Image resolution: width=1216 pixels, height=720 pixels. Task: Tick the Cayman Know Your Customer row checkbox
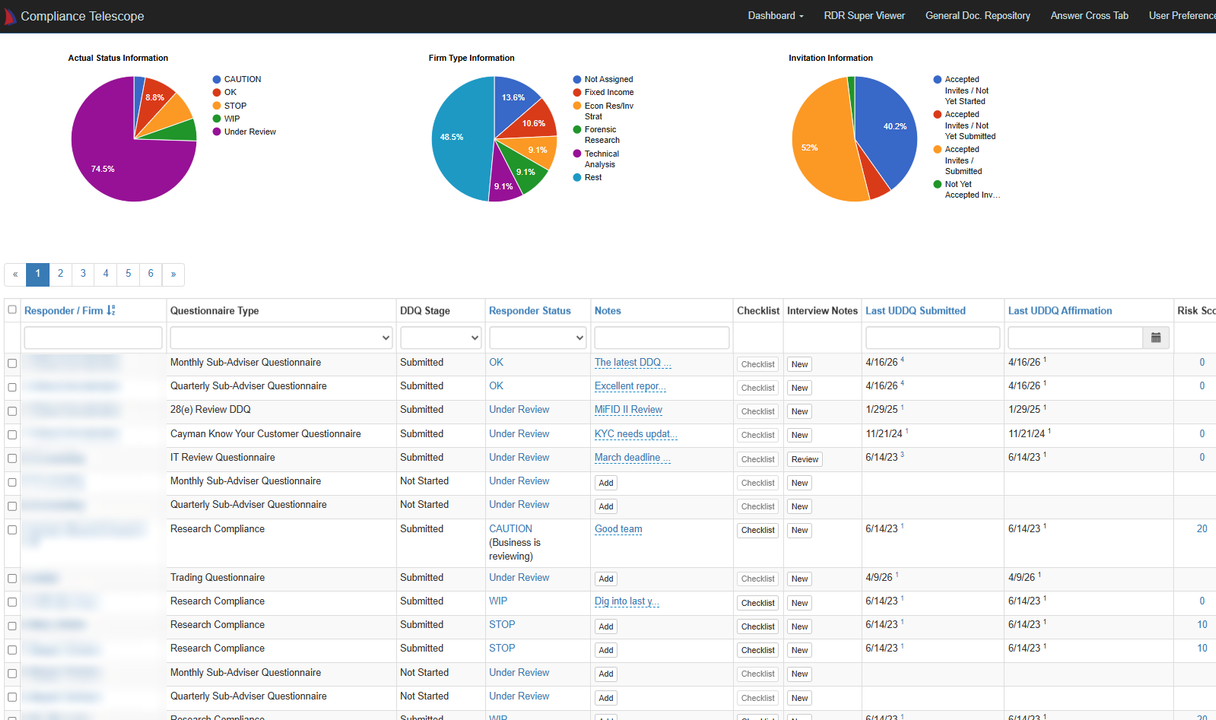click(x=12, y=435)
